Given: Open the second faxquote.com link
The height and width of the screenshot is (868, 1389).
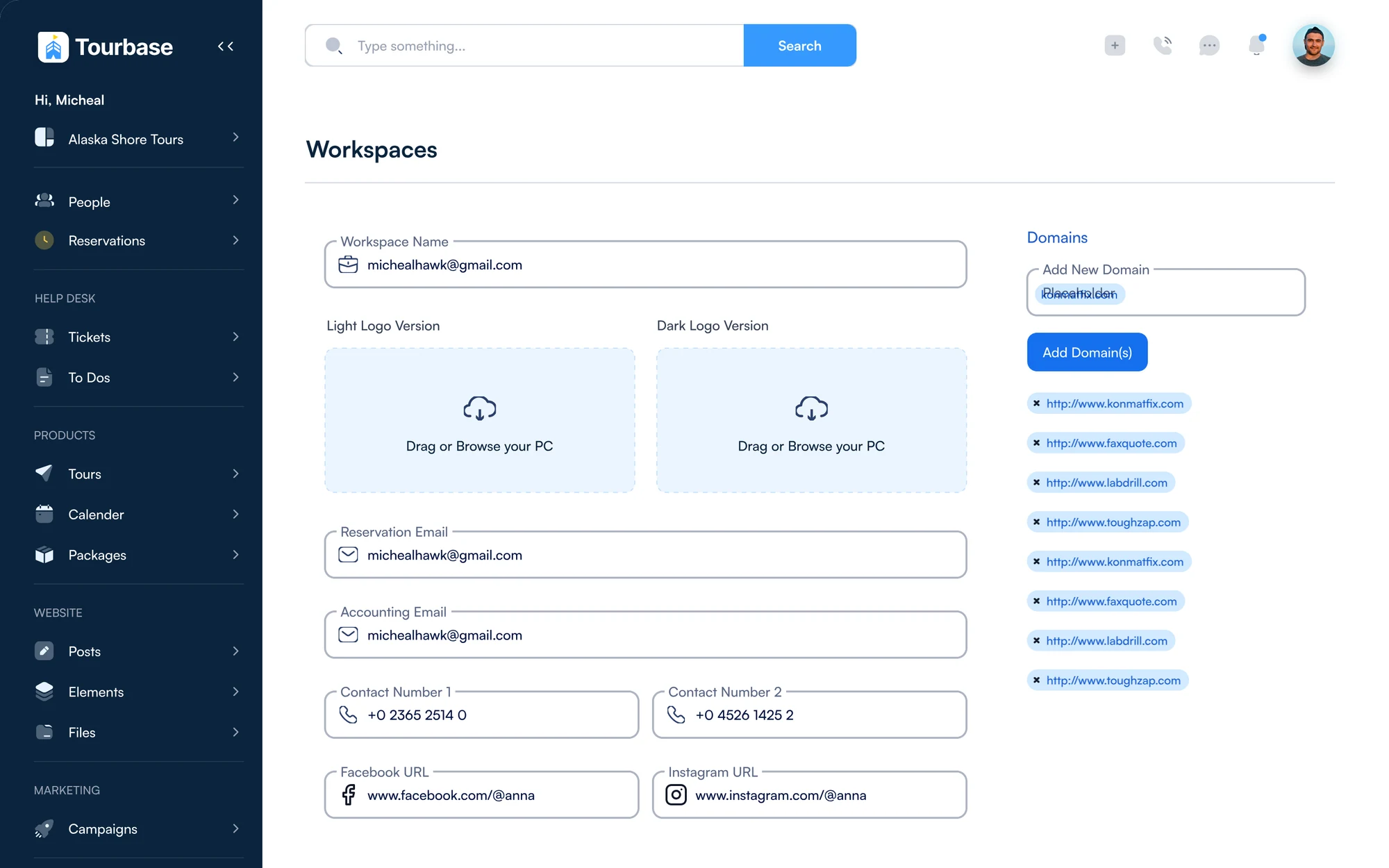Looking at the screenshot, I should (1111, 601).
